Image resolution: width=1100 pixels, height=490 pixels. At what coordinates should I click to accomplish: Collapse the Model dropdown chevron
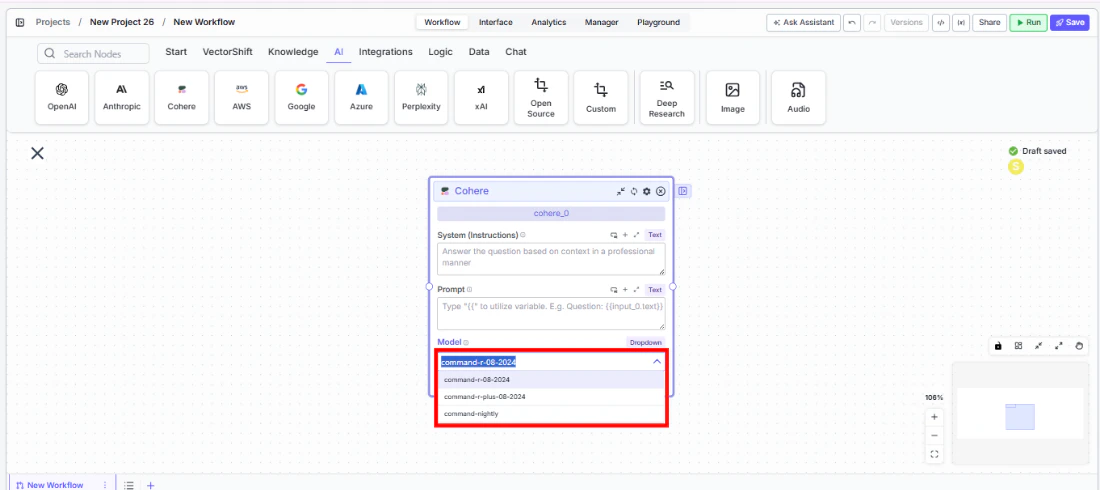657,362
